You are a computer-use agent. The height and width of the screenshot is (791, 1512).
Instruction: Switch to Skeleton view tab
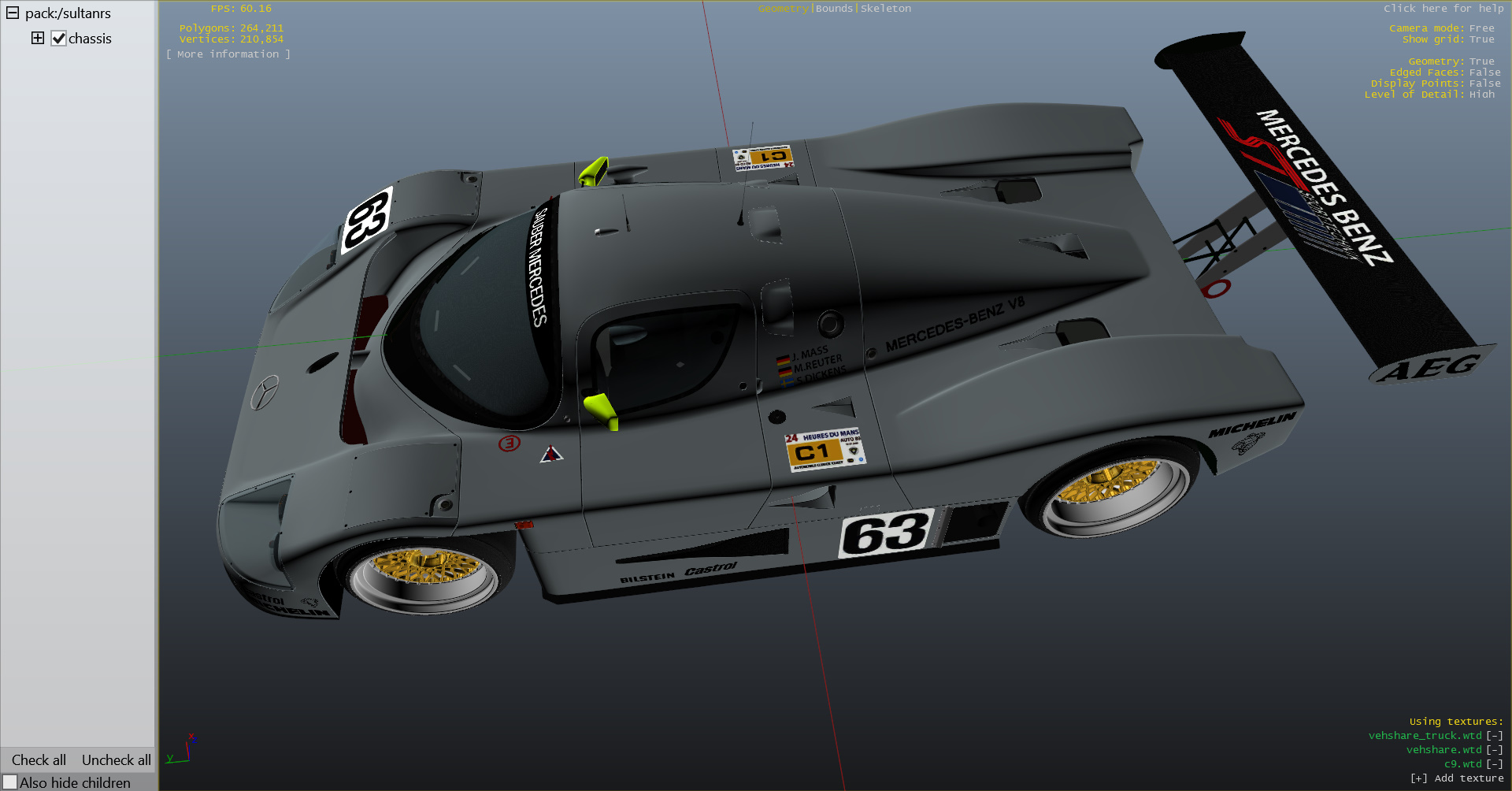(x=886, y=9)
